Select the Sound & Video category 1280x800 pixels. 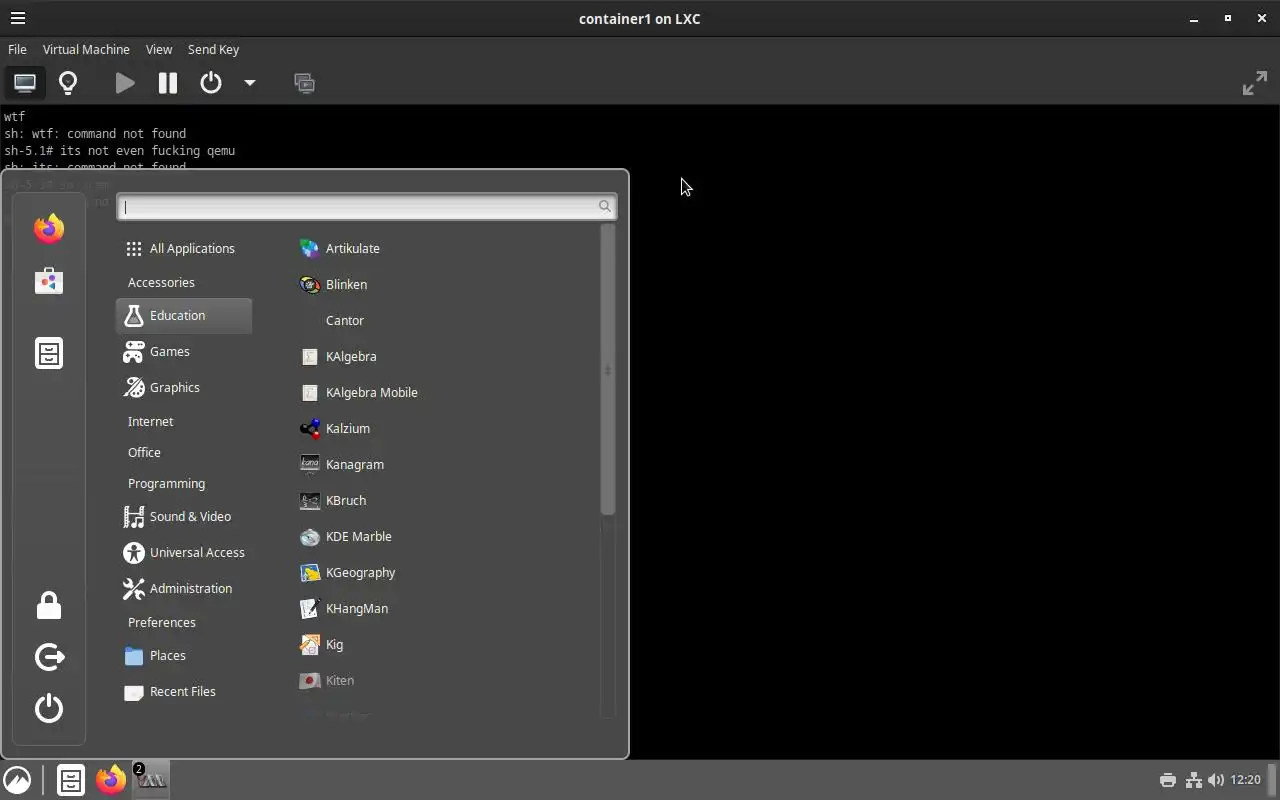click(184, 516)
